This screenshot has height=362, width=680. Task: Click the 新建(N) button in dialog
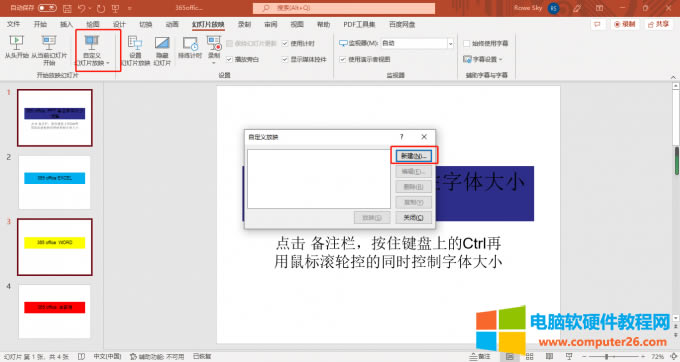pos(414,156)
